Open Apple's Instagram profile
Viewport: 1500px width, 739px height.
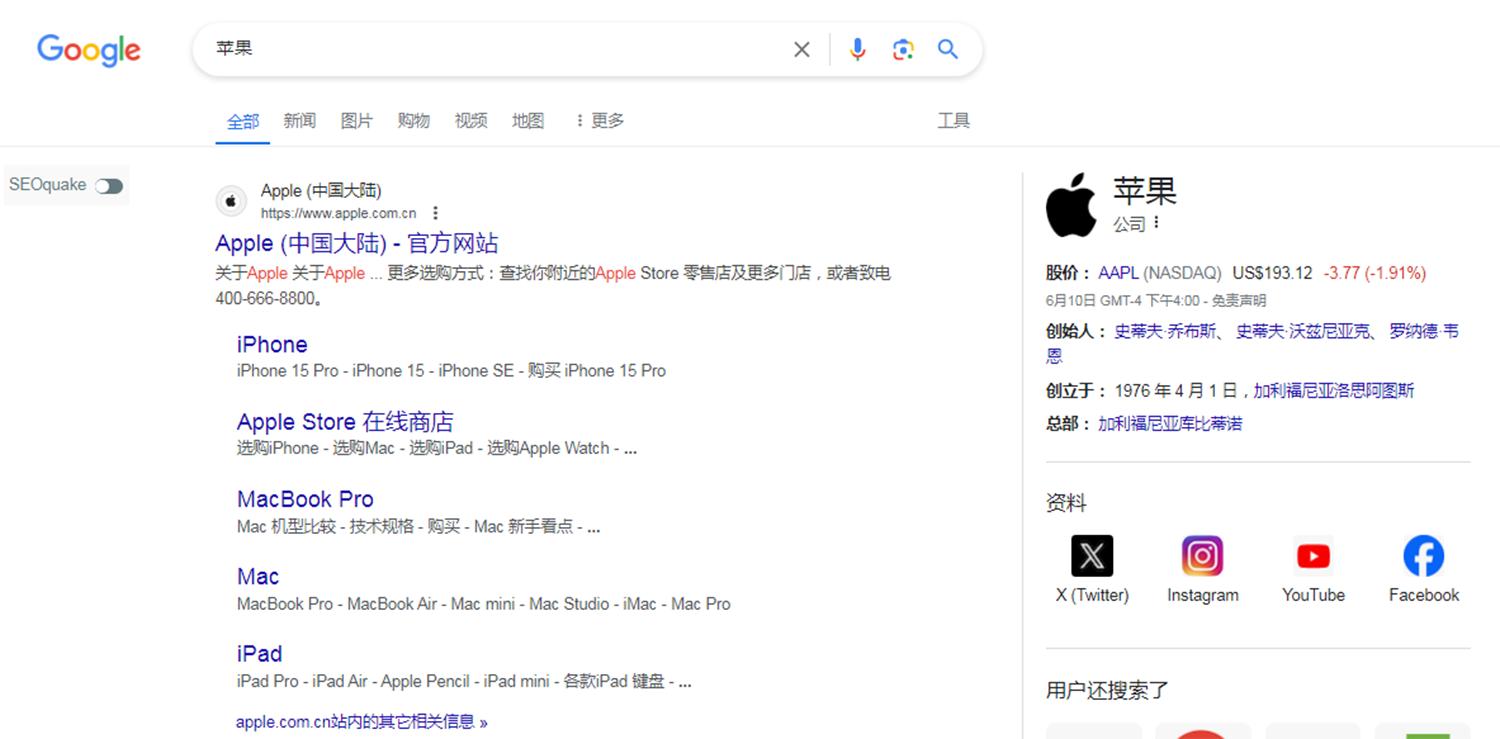coord(1202,556)
